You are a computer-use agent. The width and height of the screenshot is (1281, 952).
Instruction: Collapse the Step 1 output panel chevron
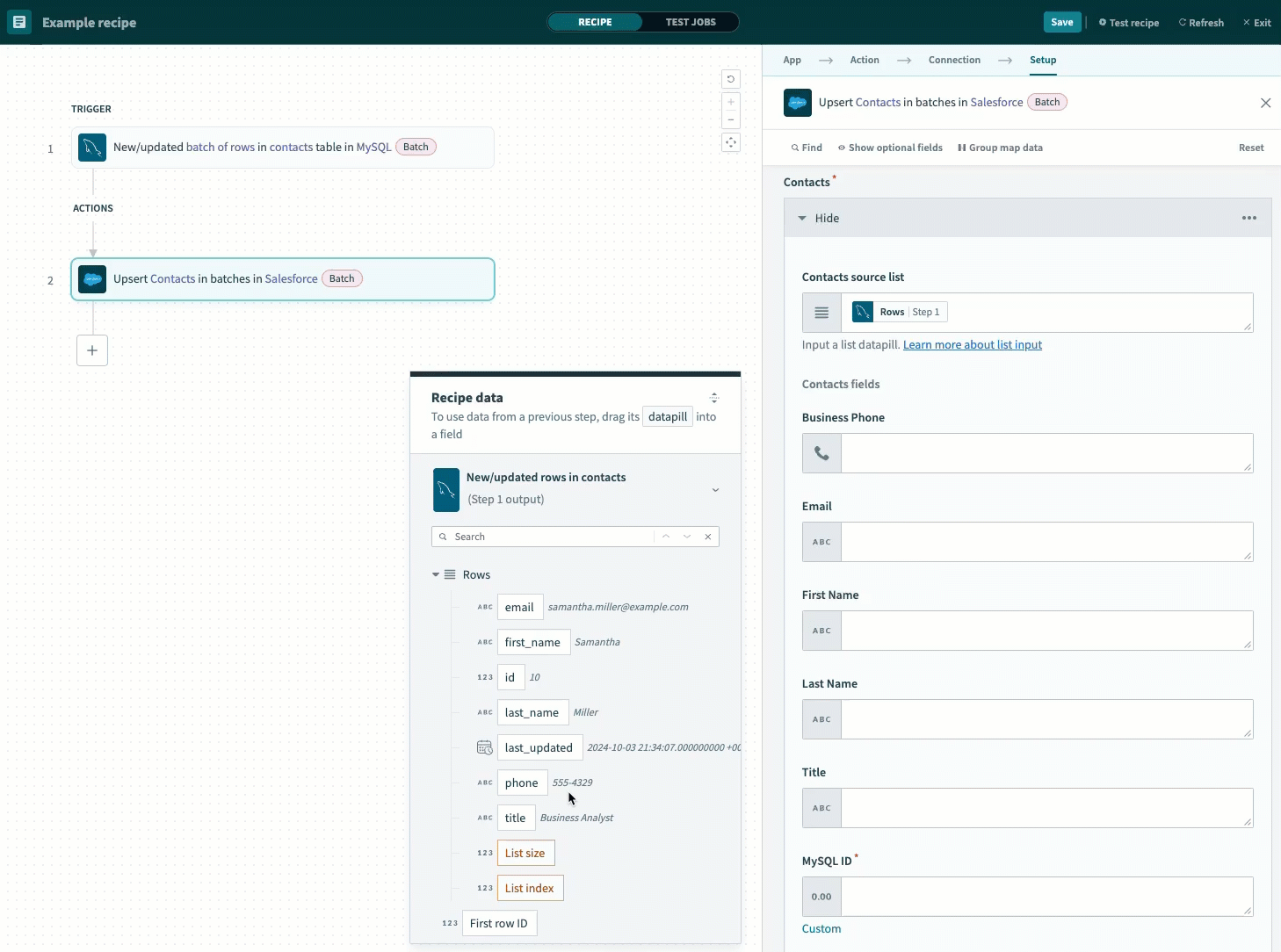point(715,489)
